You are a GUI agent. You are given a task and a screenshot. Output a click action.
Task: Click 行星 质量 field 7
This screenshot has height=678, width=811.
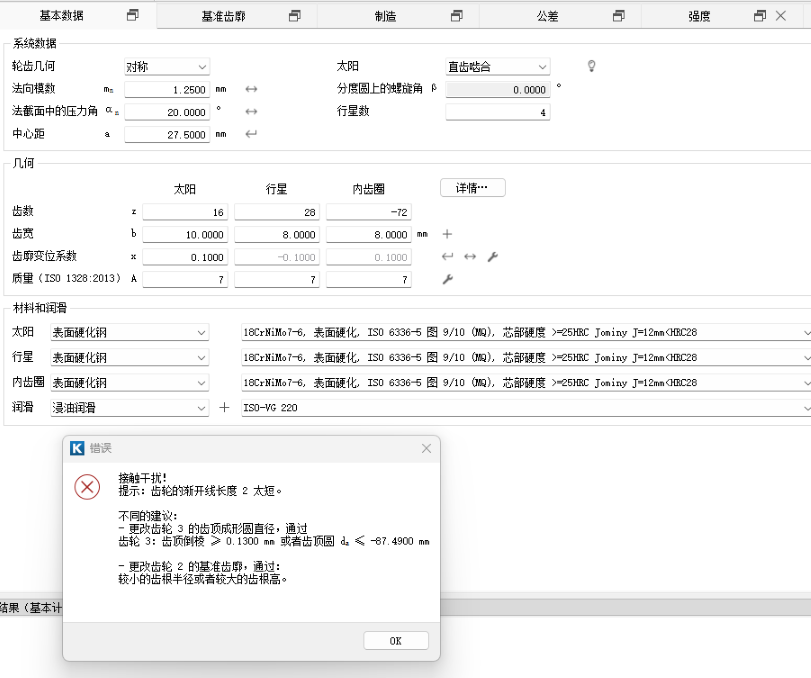[x=277, y=279]
